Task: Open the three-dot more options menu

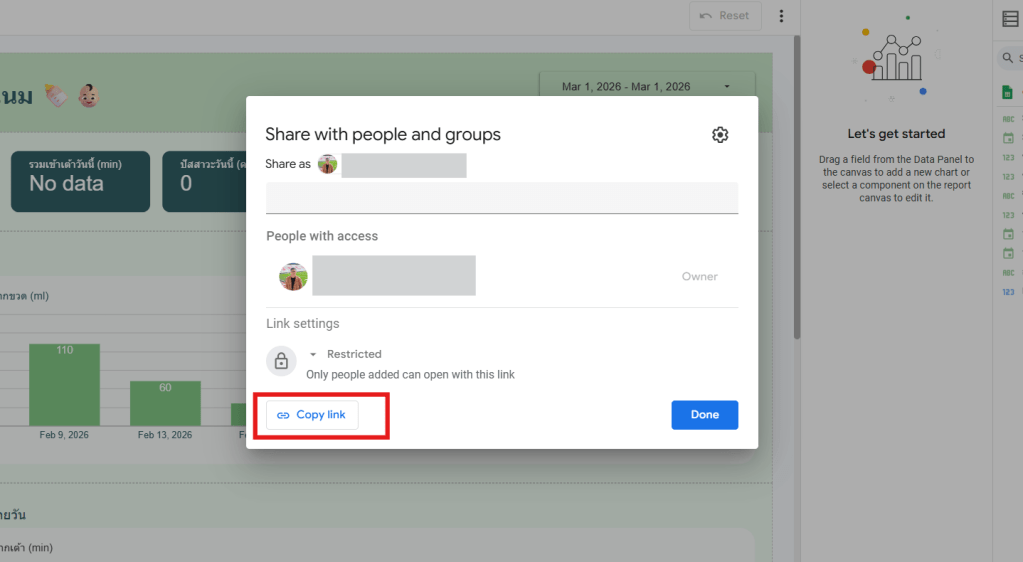Action: click(x=781, y=16)
